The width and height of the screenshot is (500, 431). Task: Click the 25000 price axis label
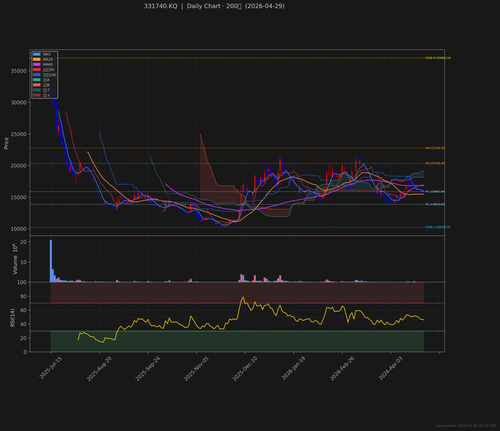(18, 134)
